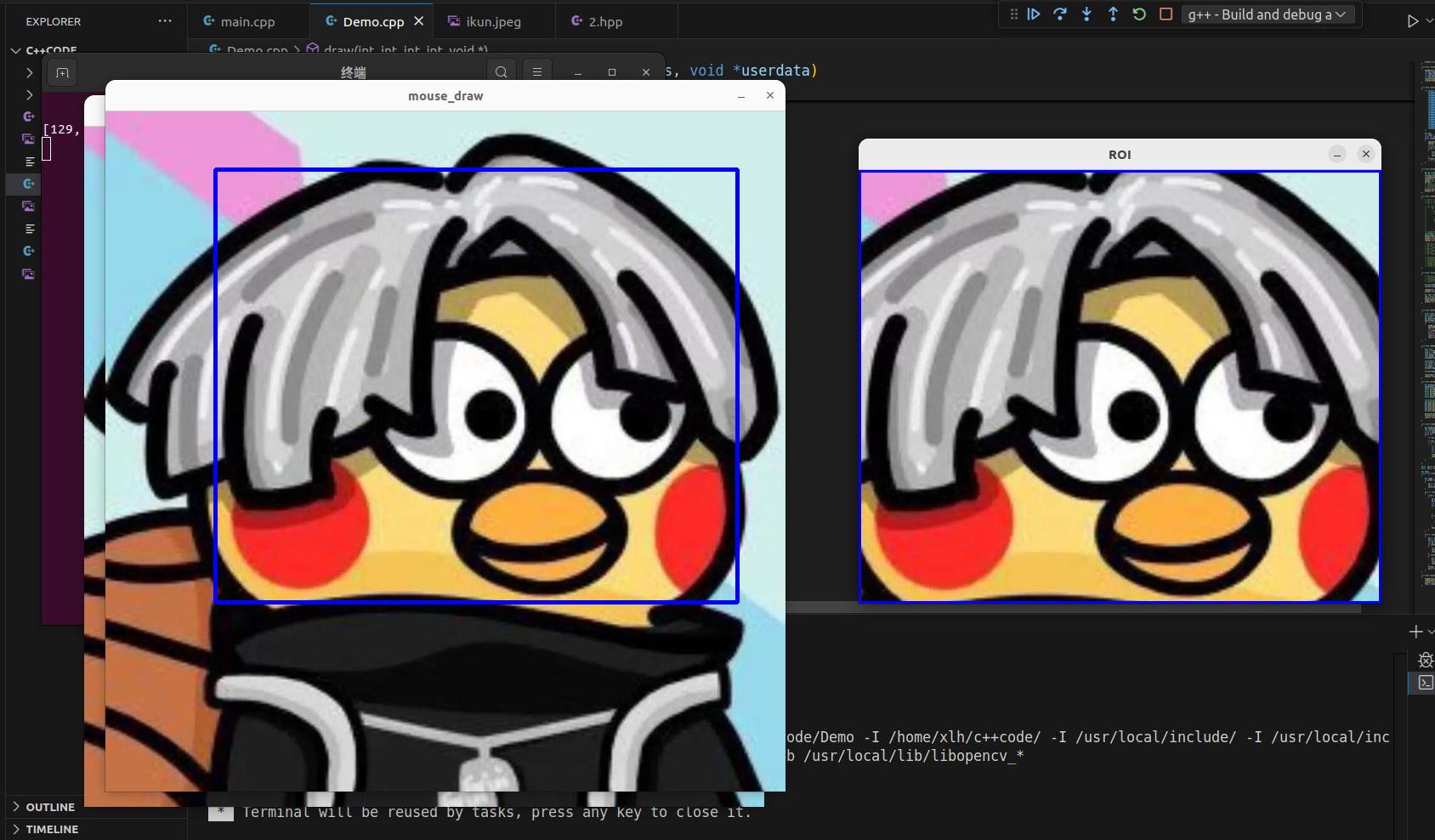Open the ikun.jpeg tab
The width and height of the screenshot is (1435, 840).
[x=494, y=21]
